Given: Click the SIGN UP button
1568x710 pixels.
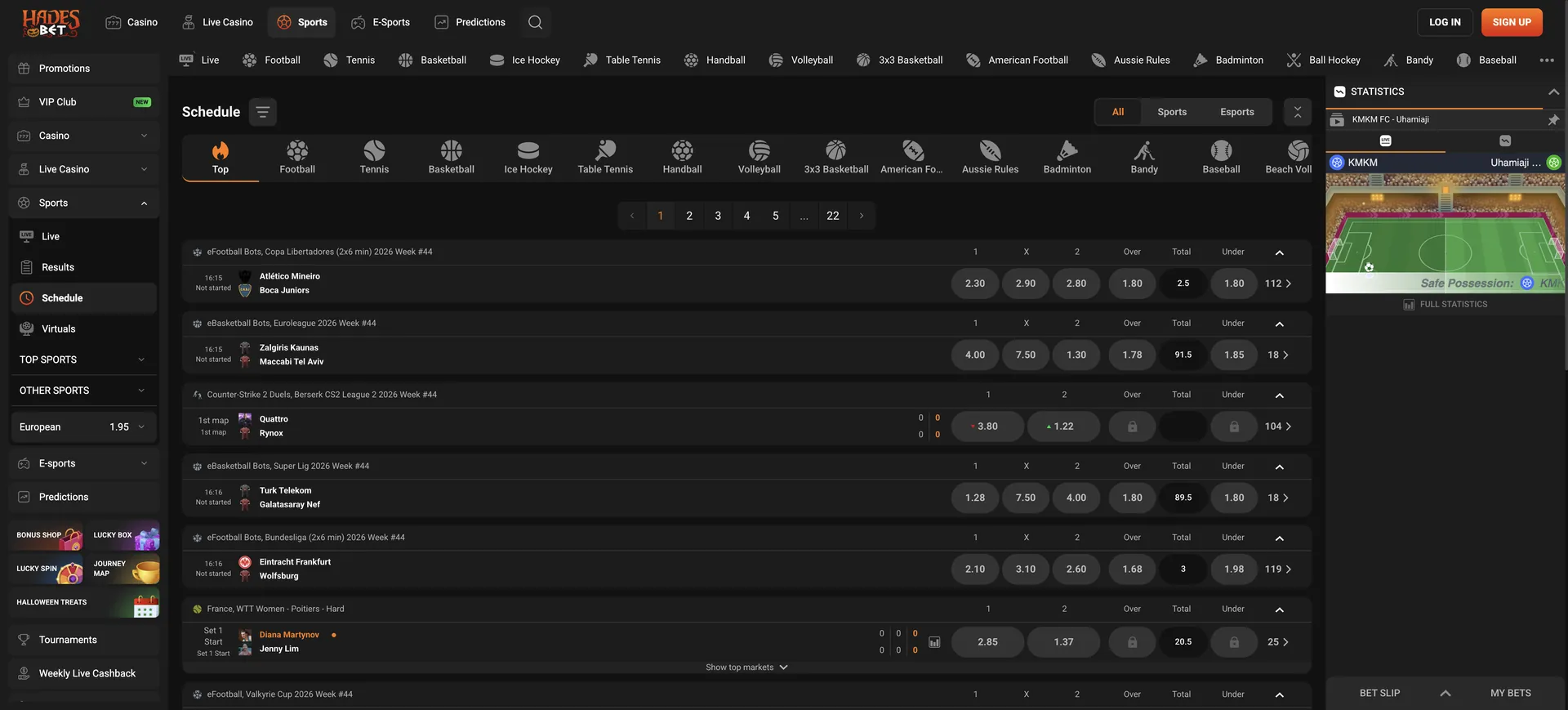Looking at the screenshot, I should 1512,22.
